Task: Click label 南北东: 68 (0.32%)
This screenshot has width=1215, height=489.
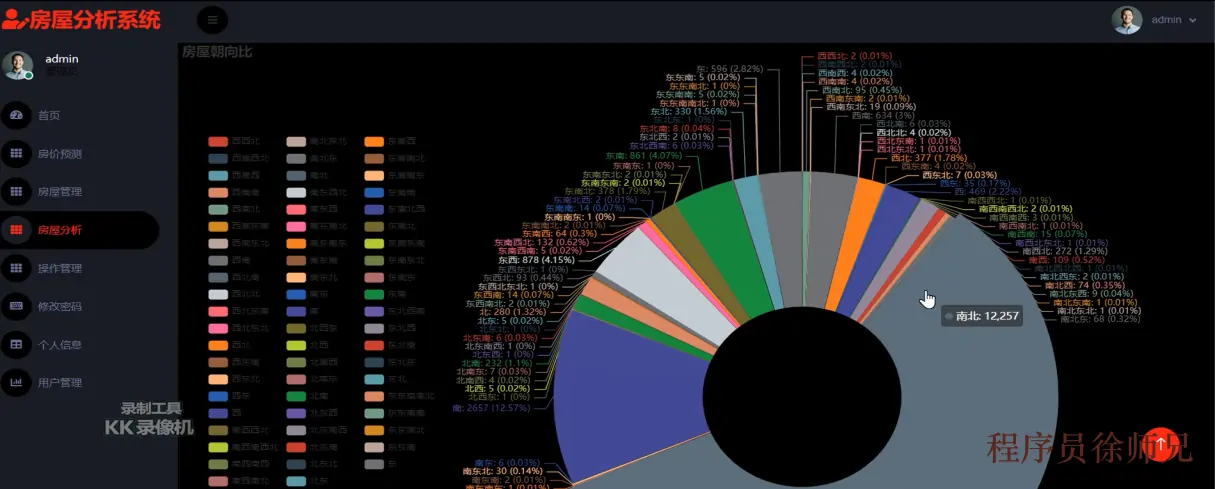Action: point(1100,320)
